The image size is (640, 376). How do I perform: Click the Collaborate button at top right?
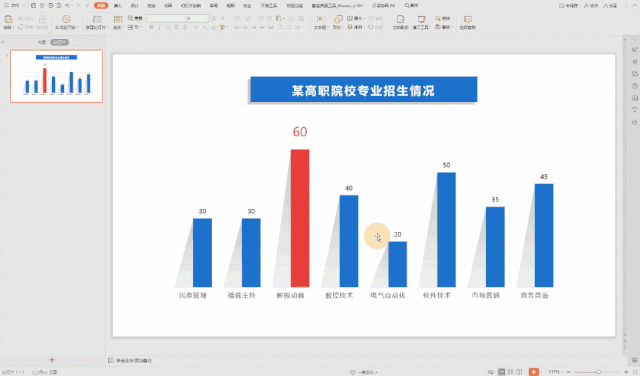coord(591,6)
